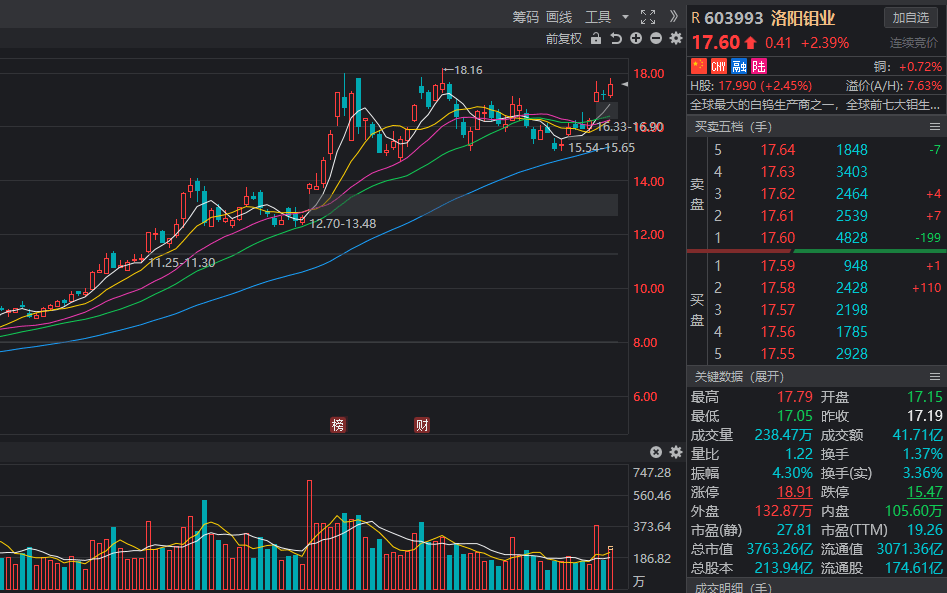Image resolution: width=947 pixels, height=593 pixels.
Task: Toggle fullscreen chart view icon
Action: (647, 17)
